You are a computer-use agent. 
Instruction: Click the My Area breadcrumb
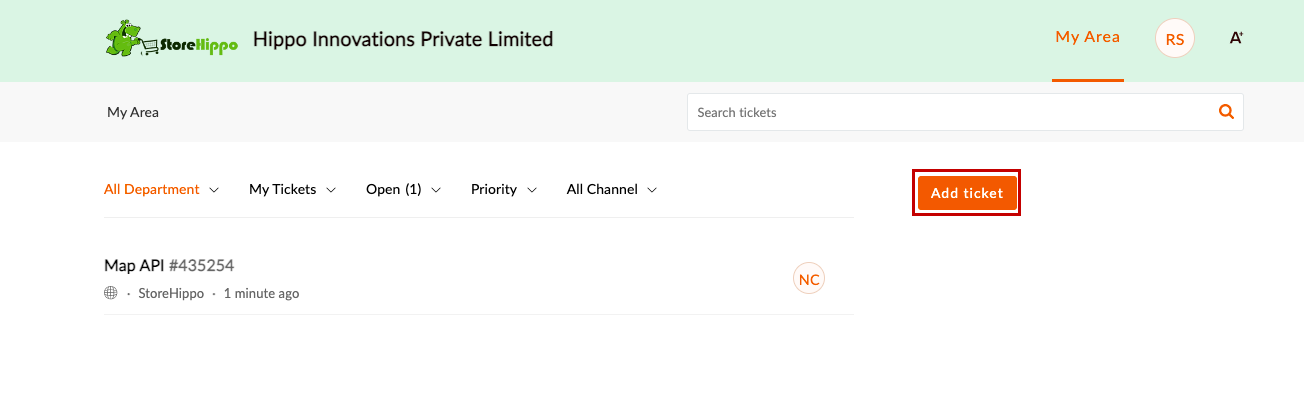(133, 112)
